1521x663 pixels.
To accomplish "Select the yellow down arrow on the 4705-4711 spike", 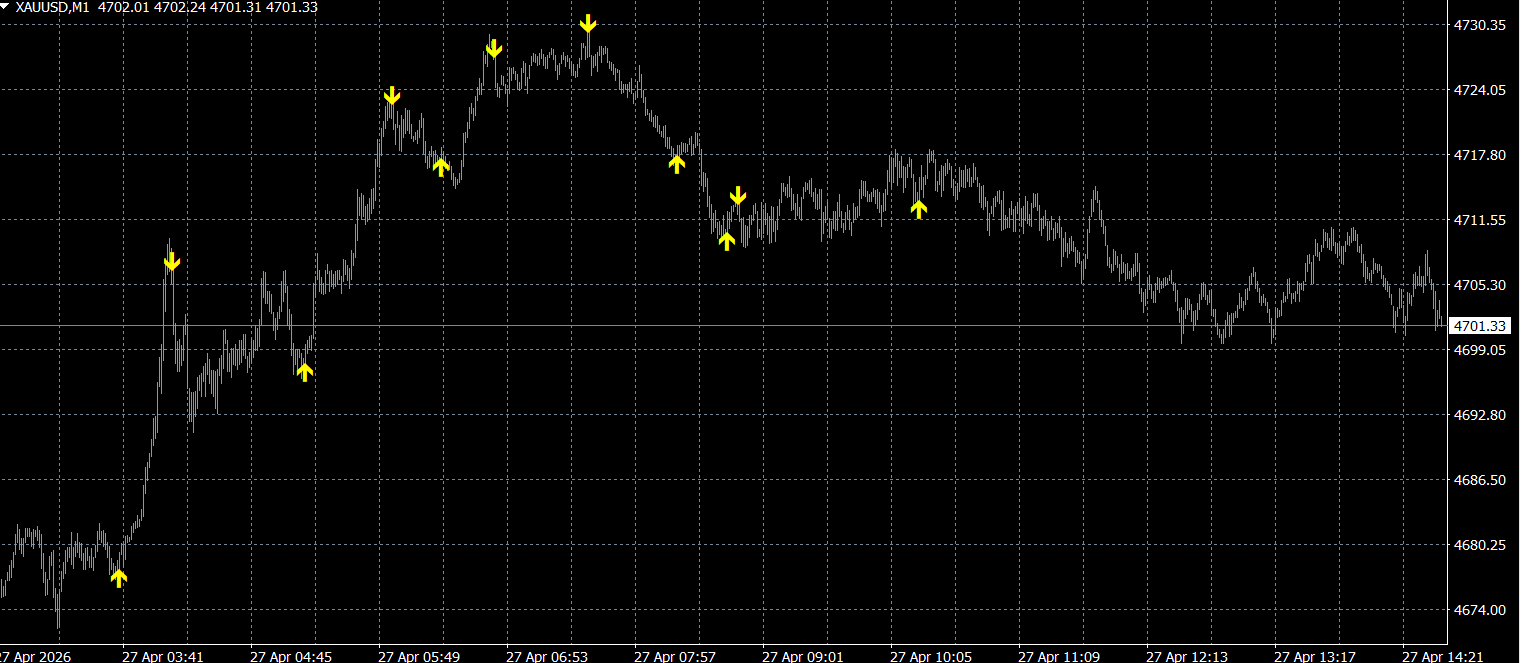I will (172, 261).
